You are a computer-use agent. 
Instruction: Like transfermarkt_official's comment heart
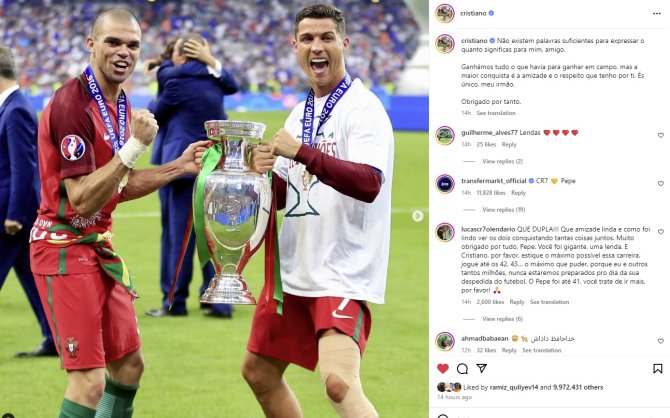tap(661, 184)
